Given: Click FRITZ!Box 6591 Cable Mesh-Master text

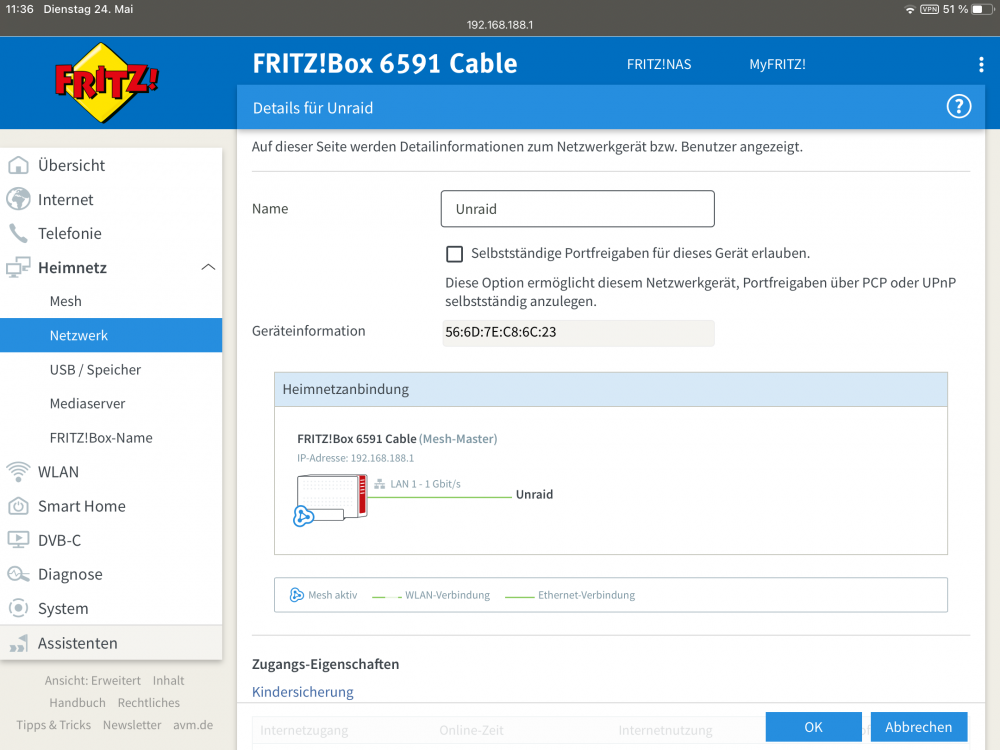Looking at the screenshot, I should (397, 439).
